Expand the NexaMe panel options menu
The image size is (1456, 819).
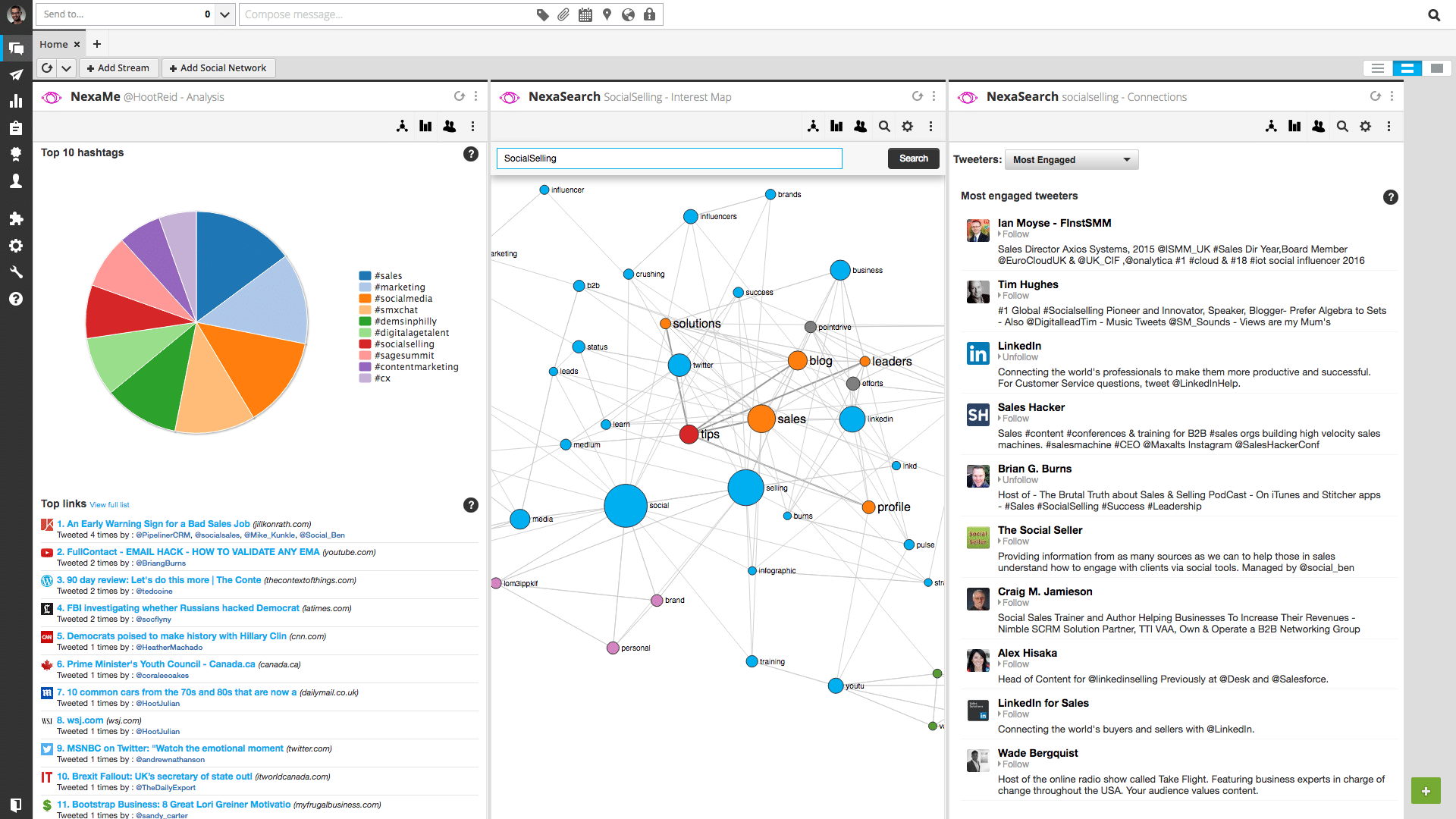pos(476,96)
